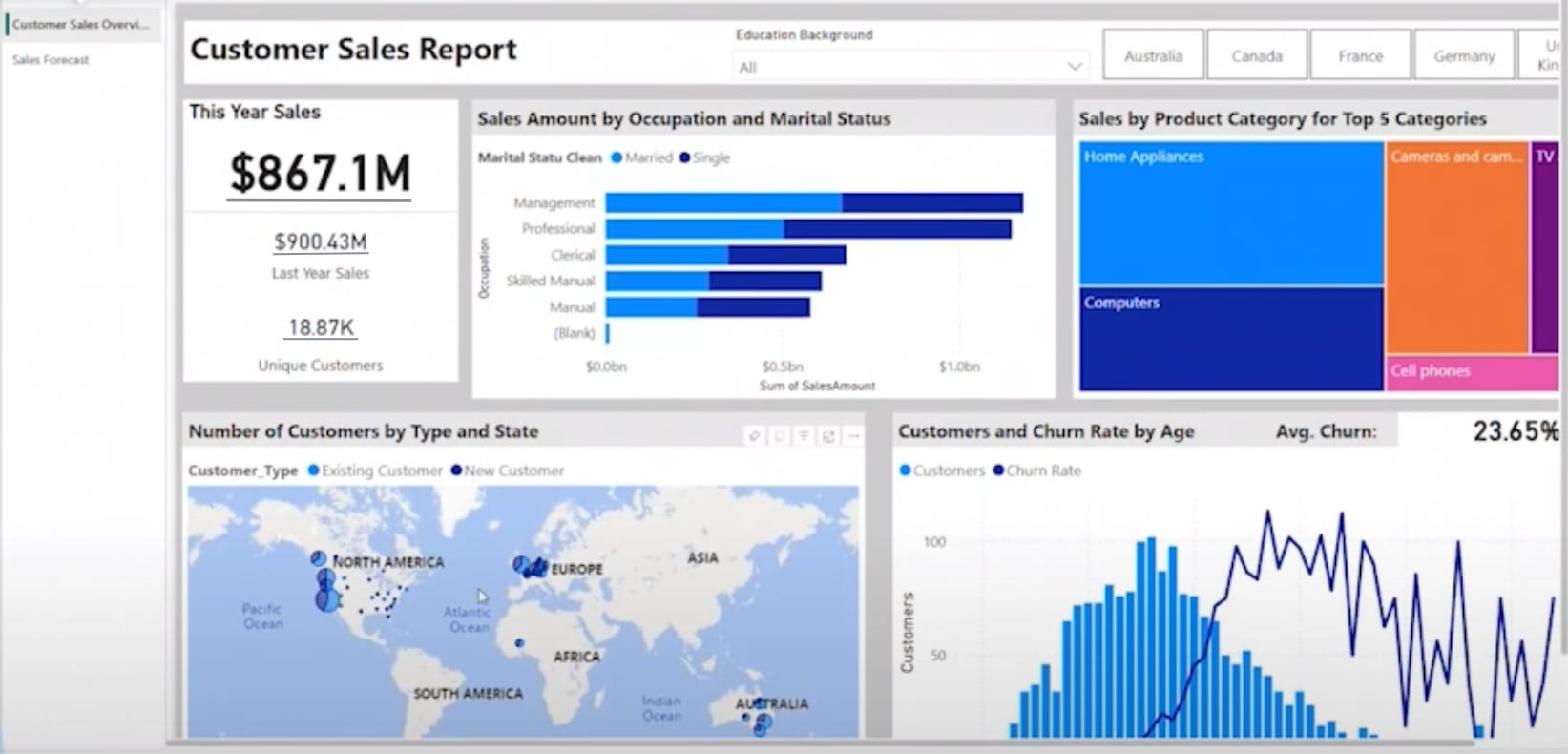The height and width of the screenshot is (754, 1568).
Task: Click the 18.87K Unique Customers value
Action: click(321, 328)
